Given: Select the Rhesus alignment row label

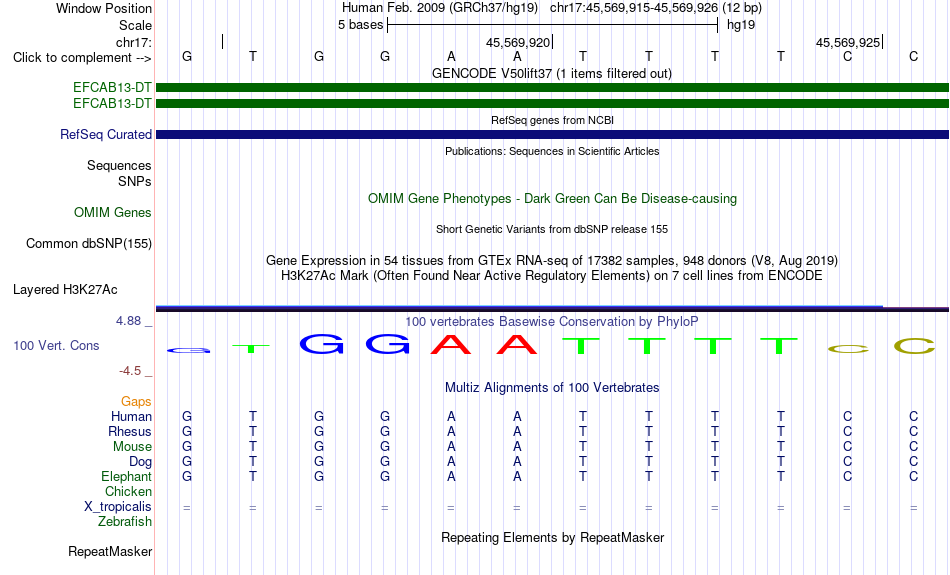Looking at the screenshot, I should 130,431.
